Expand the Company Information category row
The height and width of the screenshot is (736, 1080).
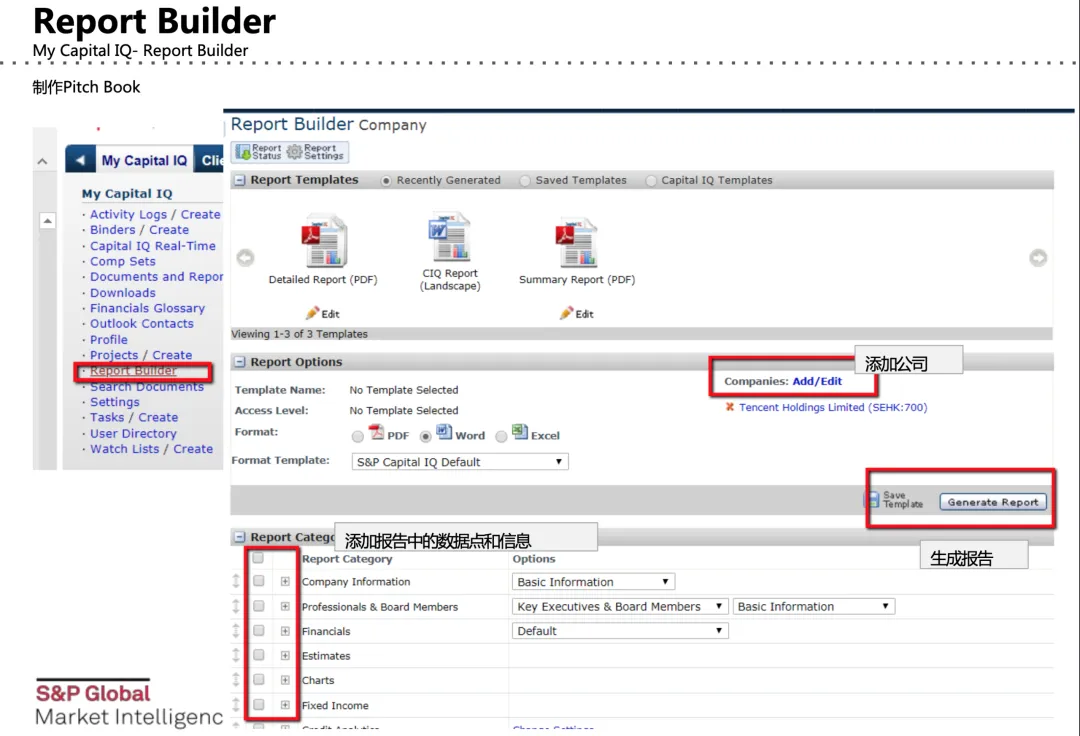click(x=285, y=582)
